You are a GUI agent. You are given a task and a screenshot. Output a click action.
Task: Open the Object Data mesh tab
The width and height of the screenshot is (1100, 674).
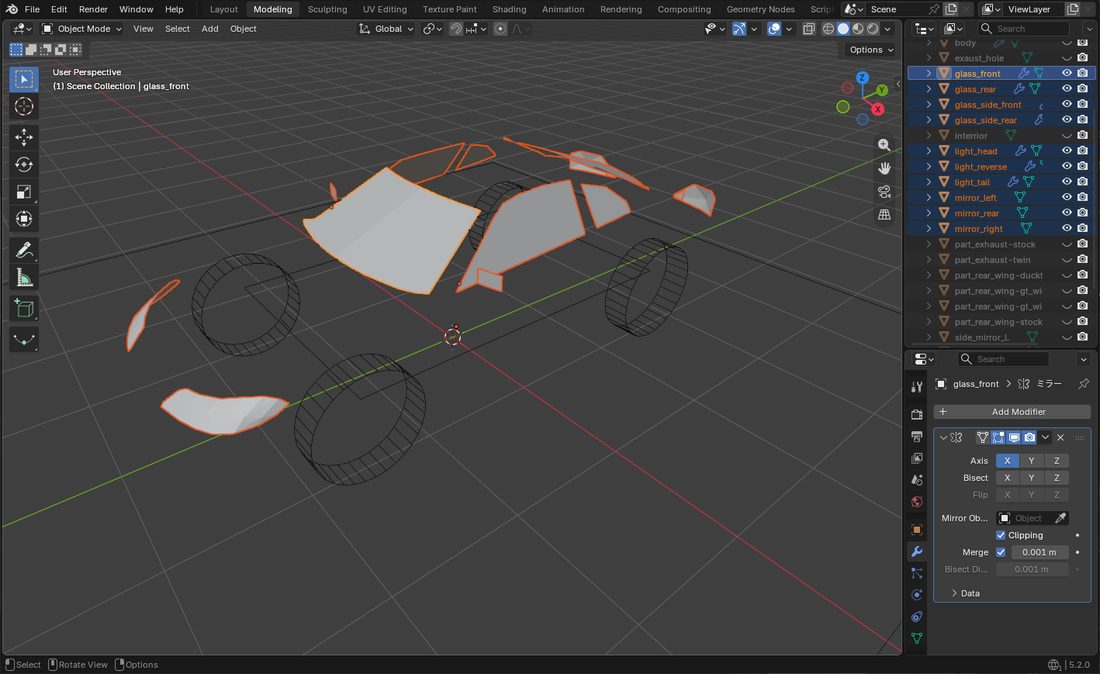point(916,638)
